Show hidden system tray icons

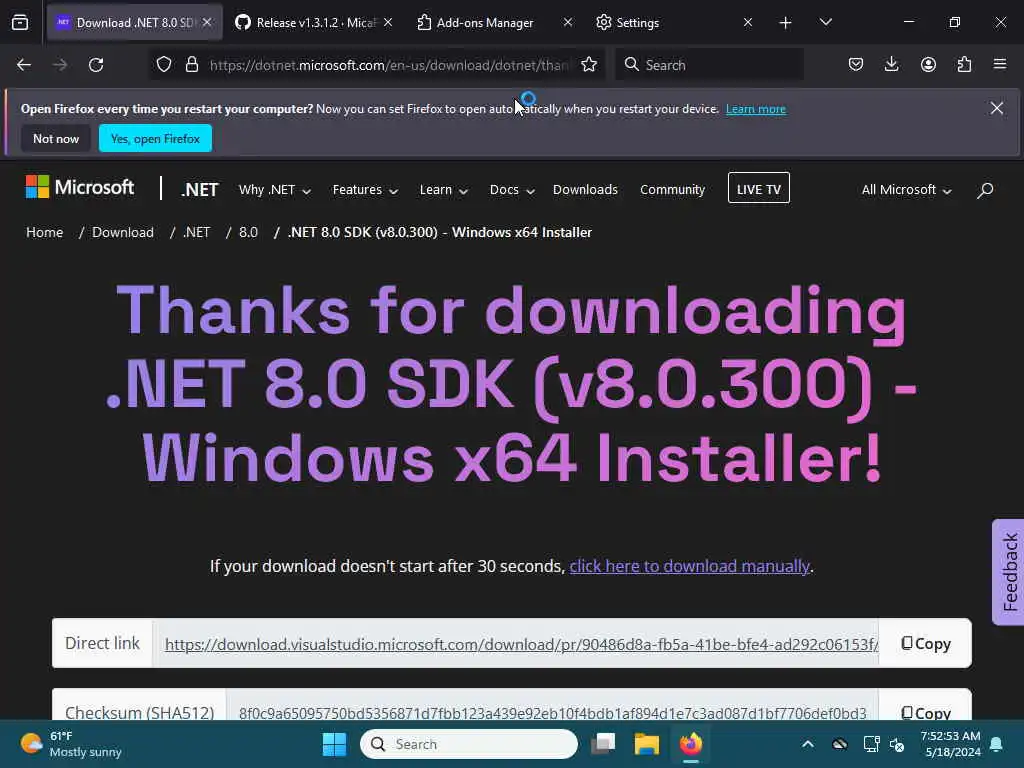(808, 744)
